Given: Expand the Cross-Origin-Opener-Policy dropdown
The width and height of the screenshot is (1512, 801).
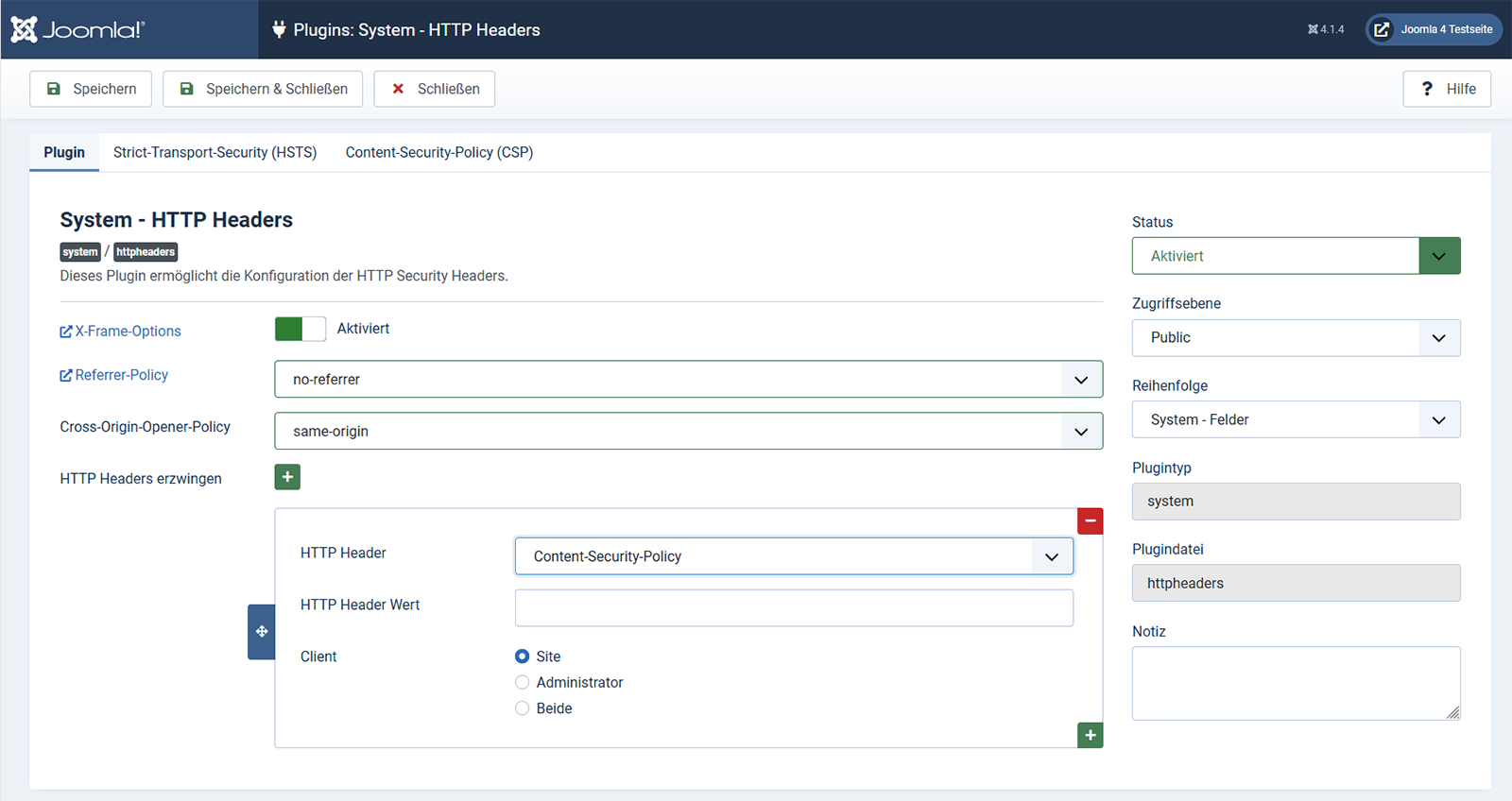Looking at the screenshot, I should point(688,431).
